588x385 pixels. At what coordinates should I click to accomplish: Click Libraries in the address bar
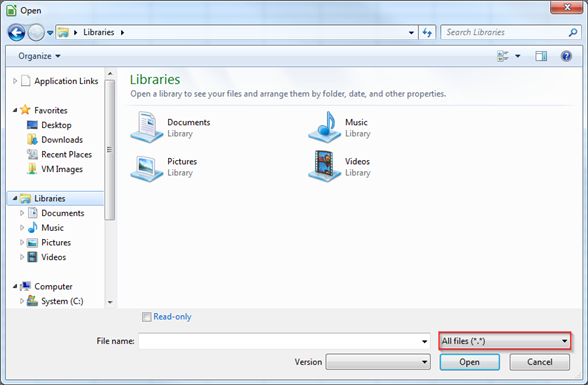(x=99, y=32)
